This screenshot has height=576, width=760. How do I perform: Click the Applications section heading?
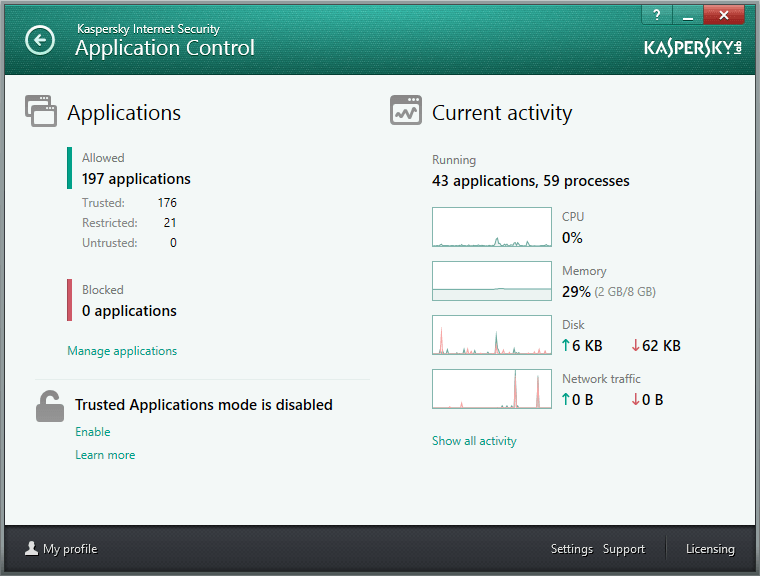(124, 113)
